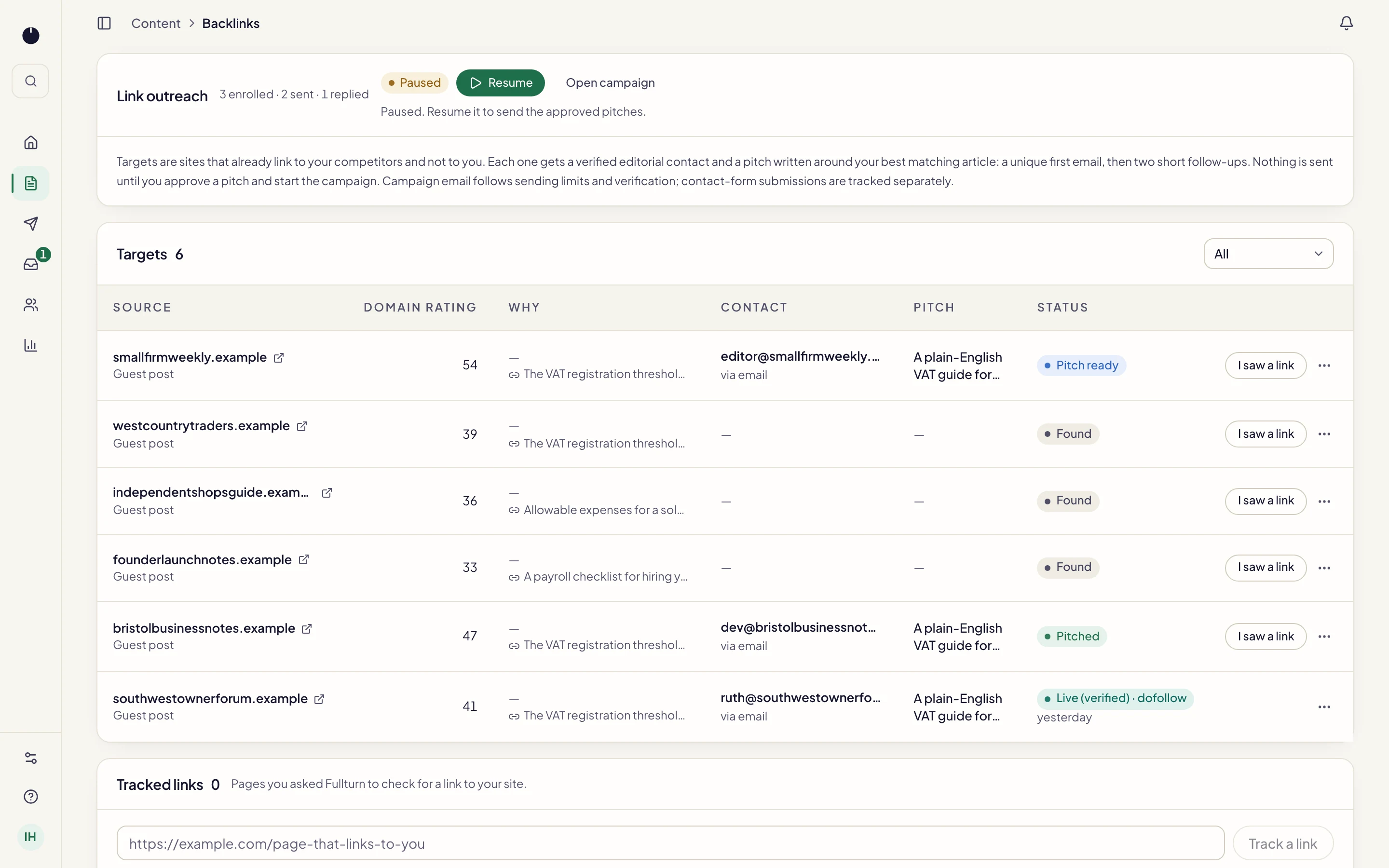1389x868 pixels.
Task: Open notifications bell
Action: click(x=1346, y=24)
